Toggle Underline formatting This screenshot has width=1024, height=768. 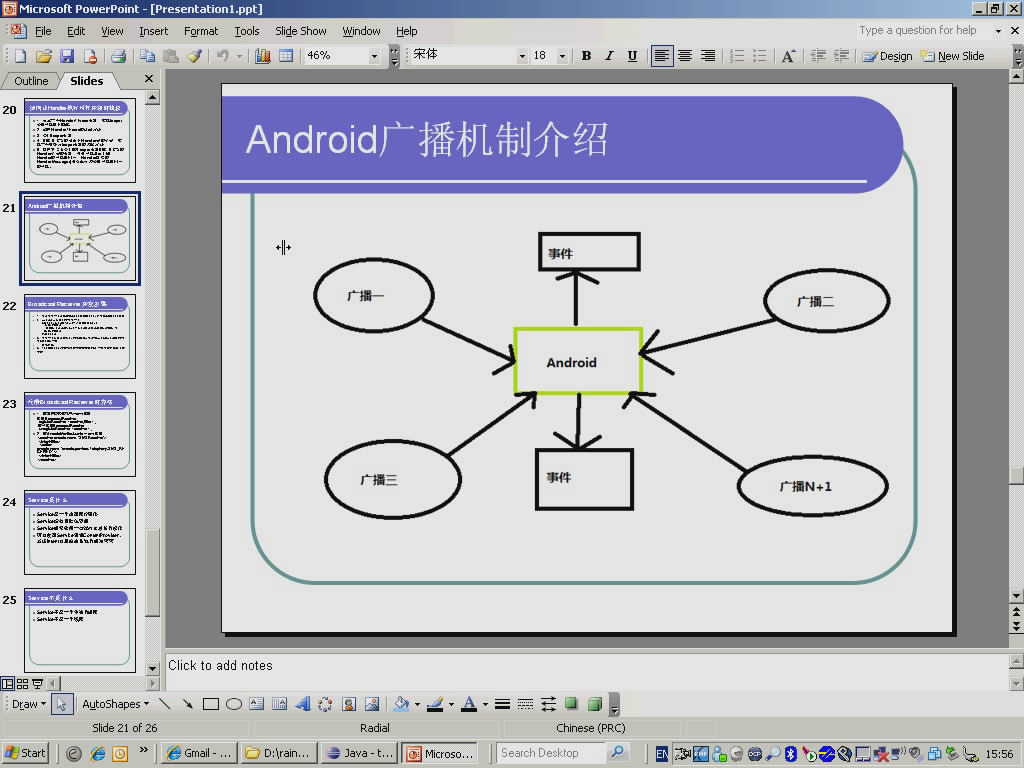click(x=632, y=56)
